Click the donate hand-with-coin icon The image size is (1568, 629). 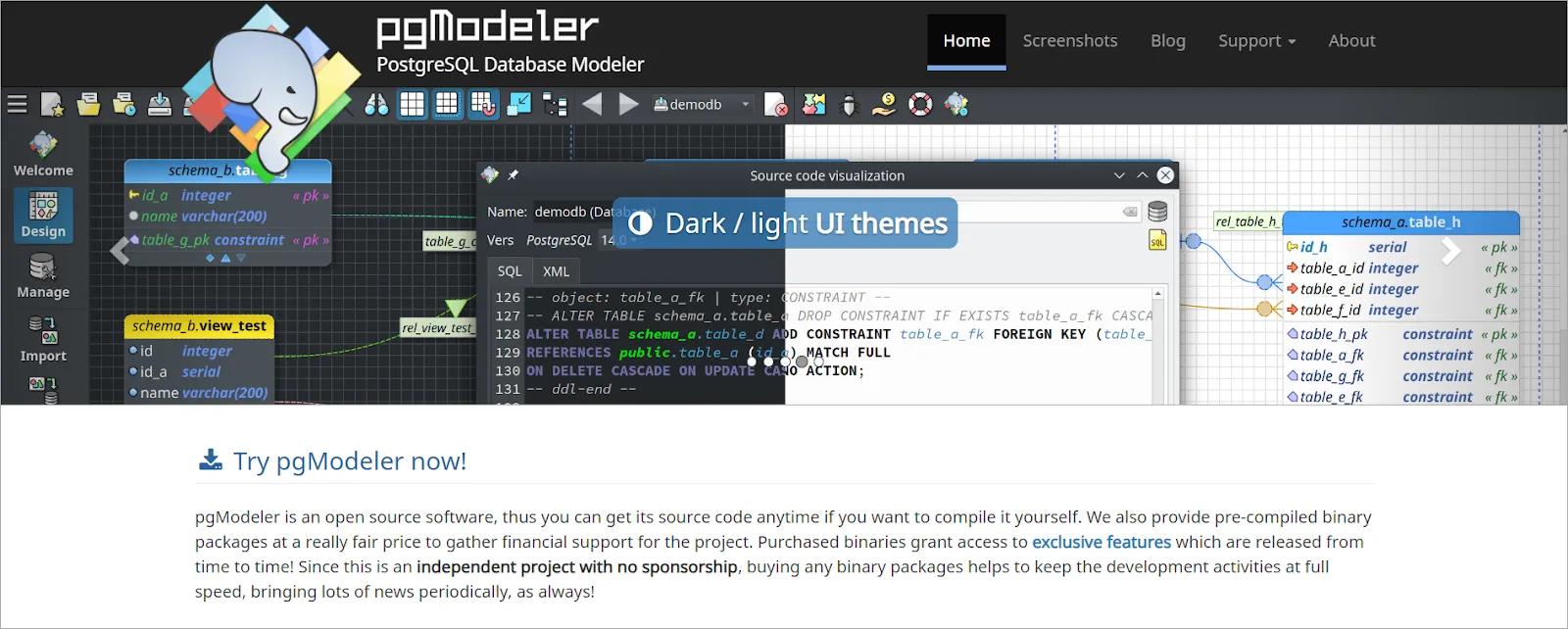885,104
